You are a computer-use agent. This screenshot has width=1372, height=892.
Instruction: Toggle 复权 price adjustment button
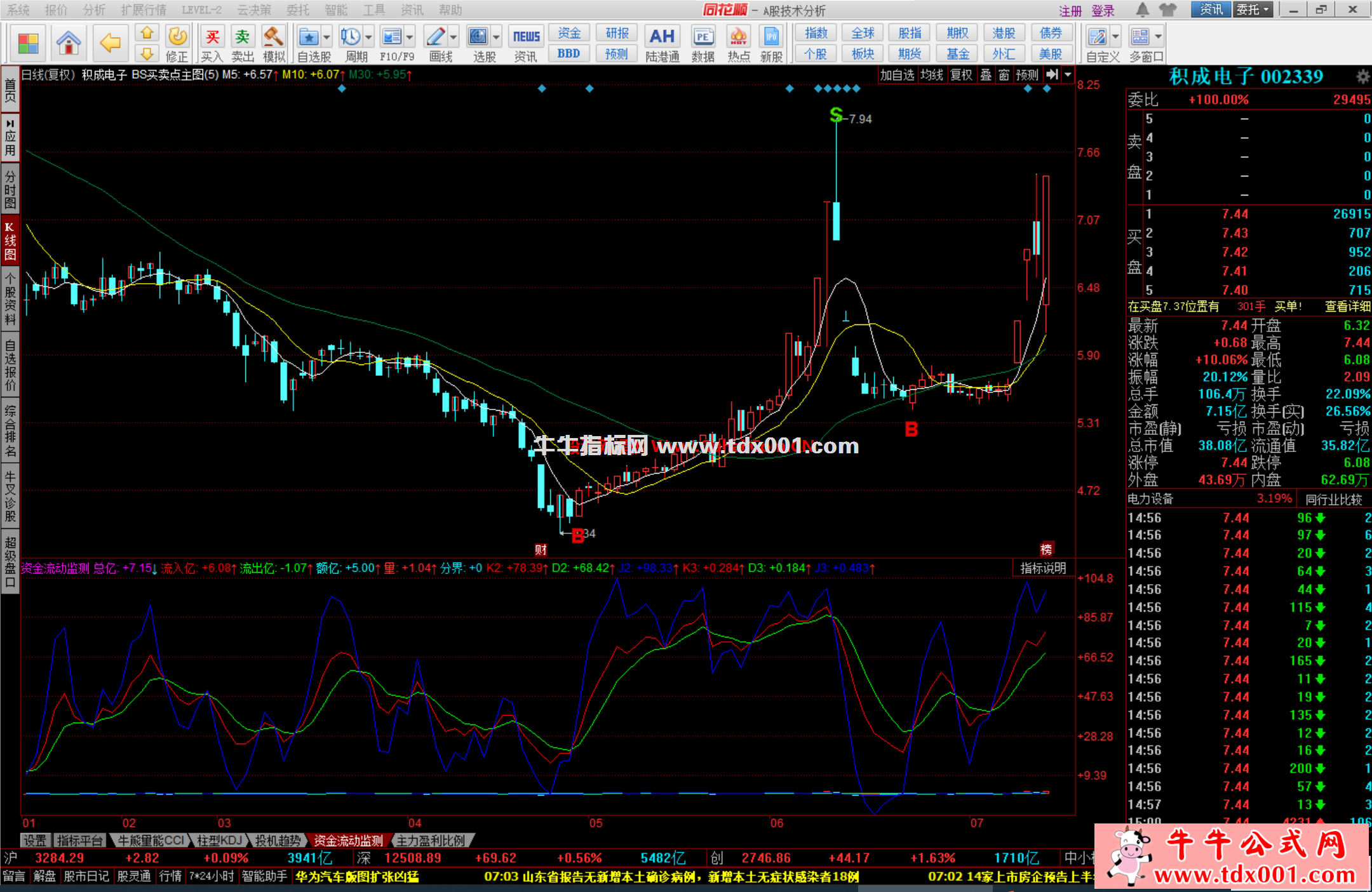961,75
